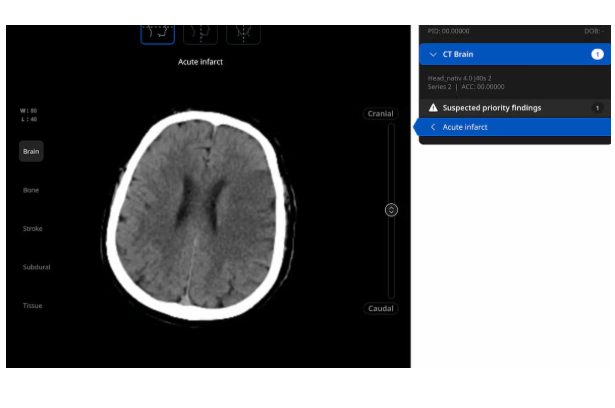Jump to the Caudal end of slices
This screenshot has height=408, width=615.
pyautogui.click(x=380, y=308)
